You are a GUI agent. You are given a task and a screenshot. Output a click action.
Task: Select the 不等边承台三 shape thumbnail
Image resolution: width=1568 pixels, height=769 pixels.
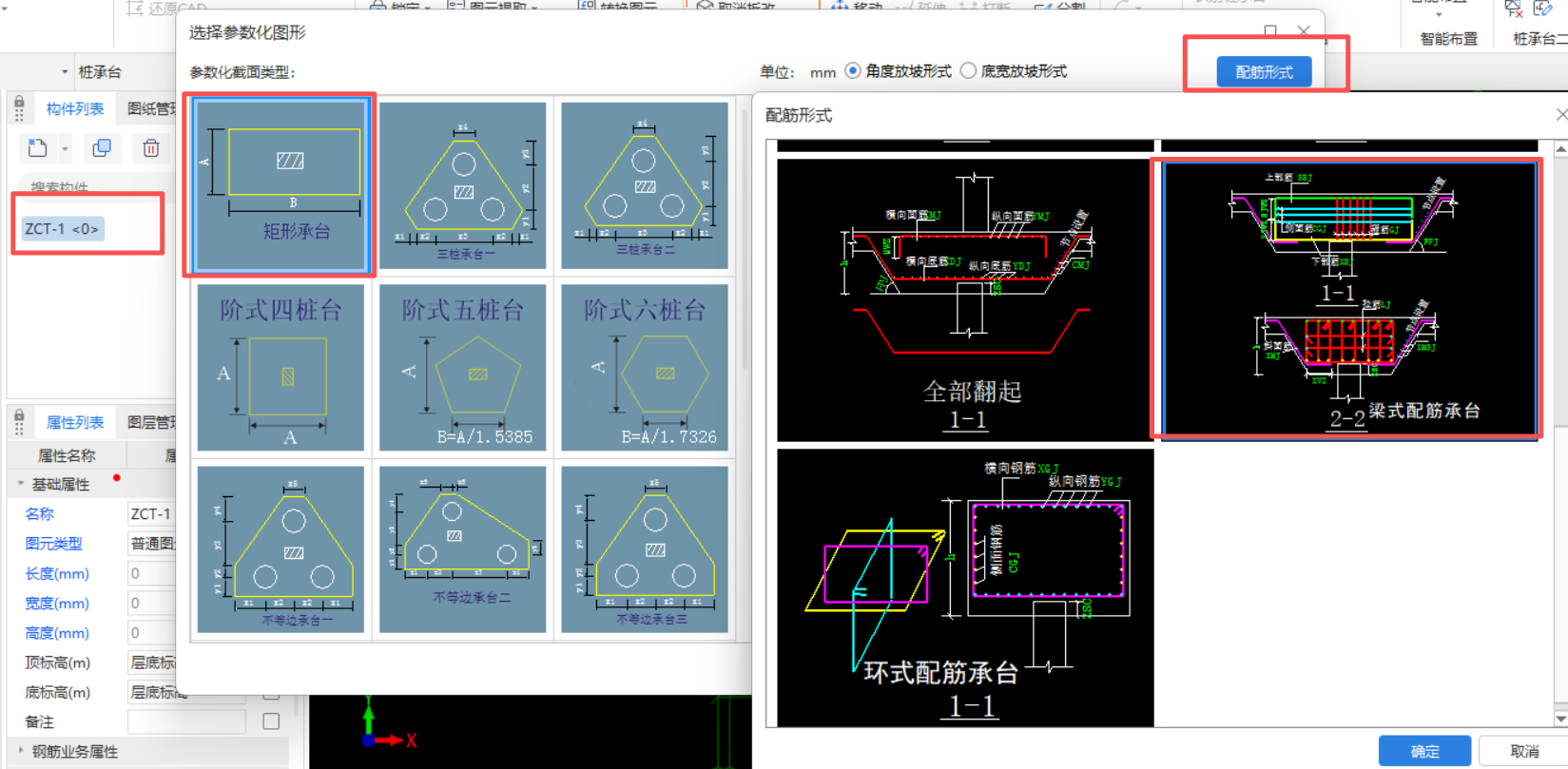tap(645, 549)
